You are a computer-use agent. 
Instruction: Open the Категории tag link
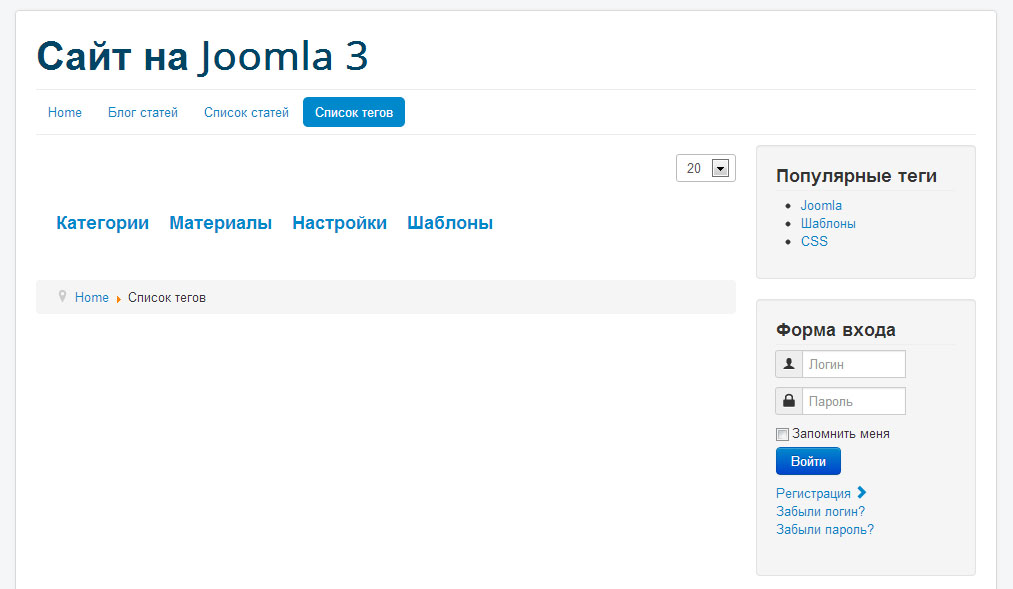coord(103,223)
